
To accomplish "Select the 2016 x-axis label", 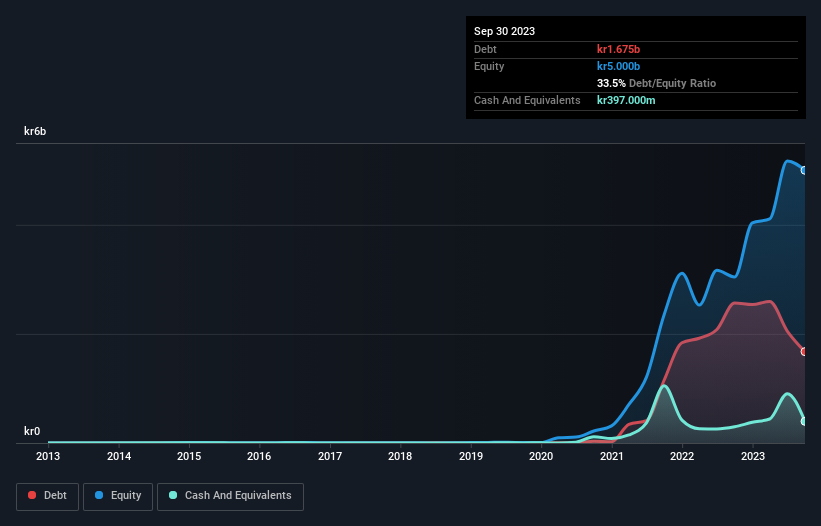I will 259,456.
